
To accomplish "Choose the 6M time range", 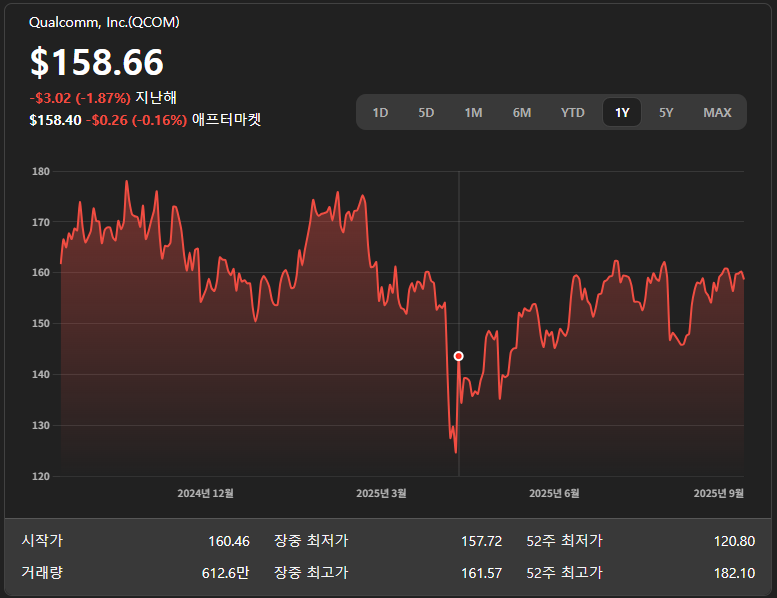I will click(522, 112).
